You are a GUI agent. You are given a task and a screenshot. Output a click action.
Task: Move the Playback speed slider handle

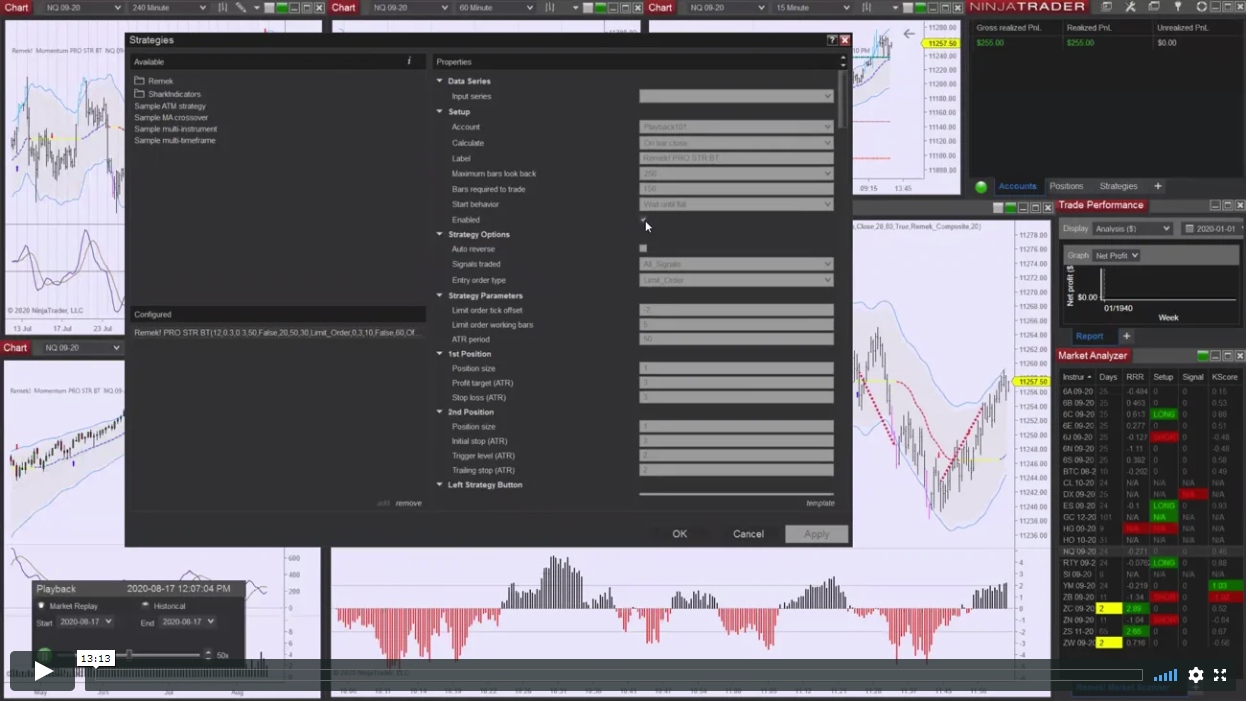click(x=128, y=655)
